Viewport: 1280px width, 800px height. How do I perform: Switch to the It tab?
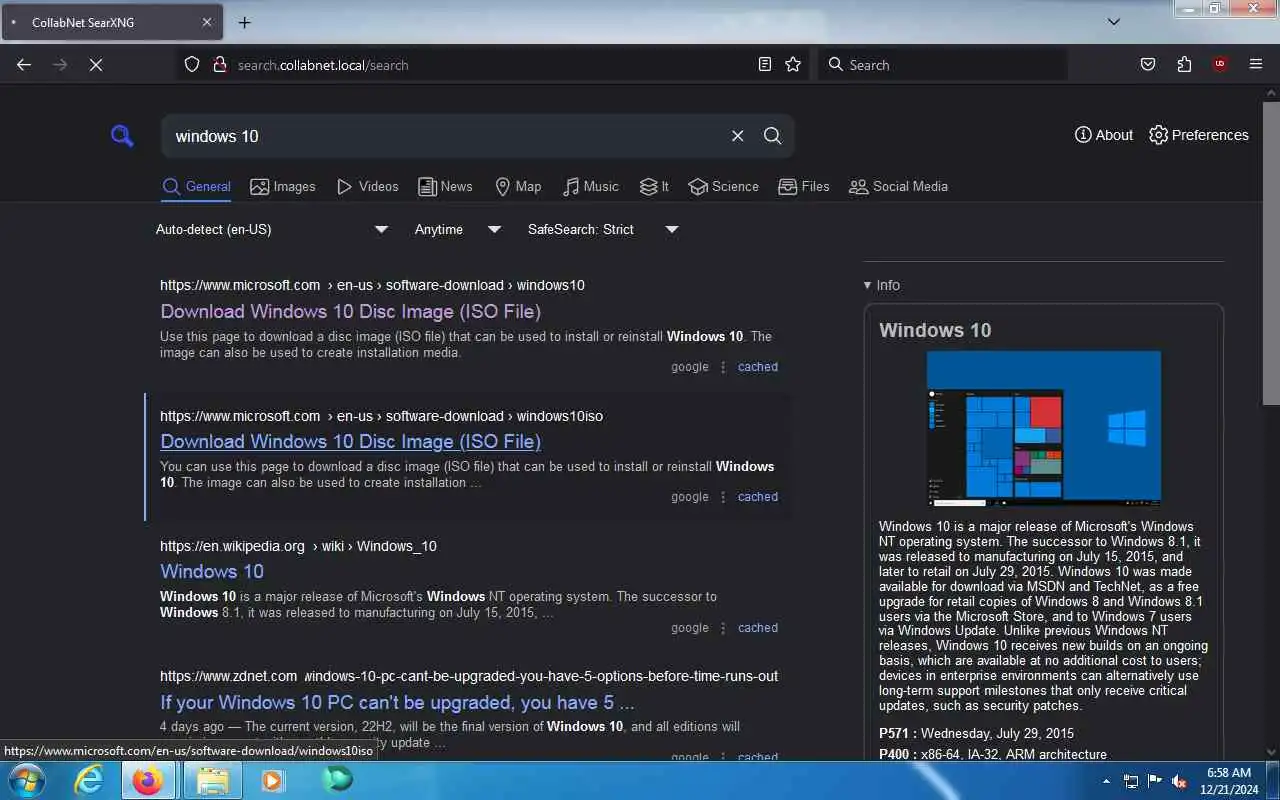[654, 186]
